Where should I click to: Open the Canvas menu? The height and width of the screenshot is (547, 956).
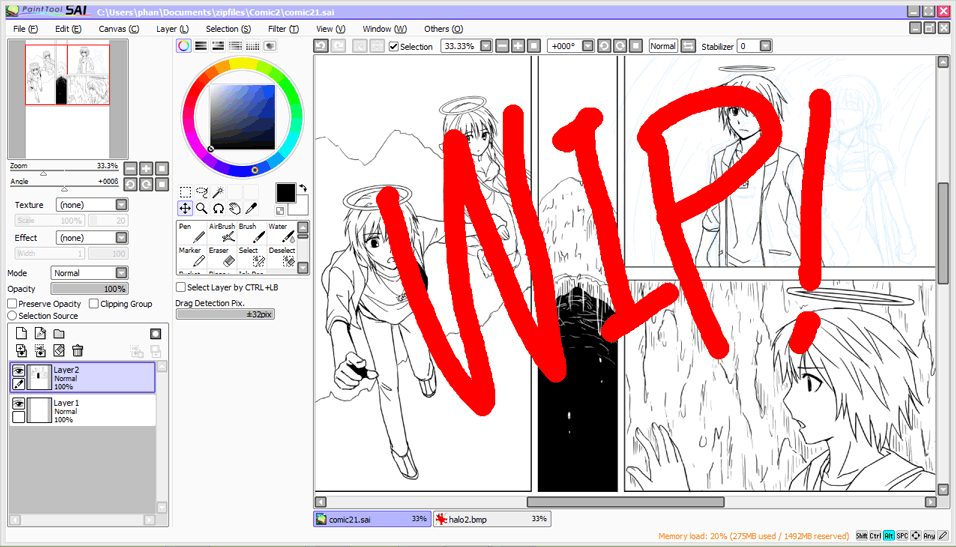pos(119,29)
